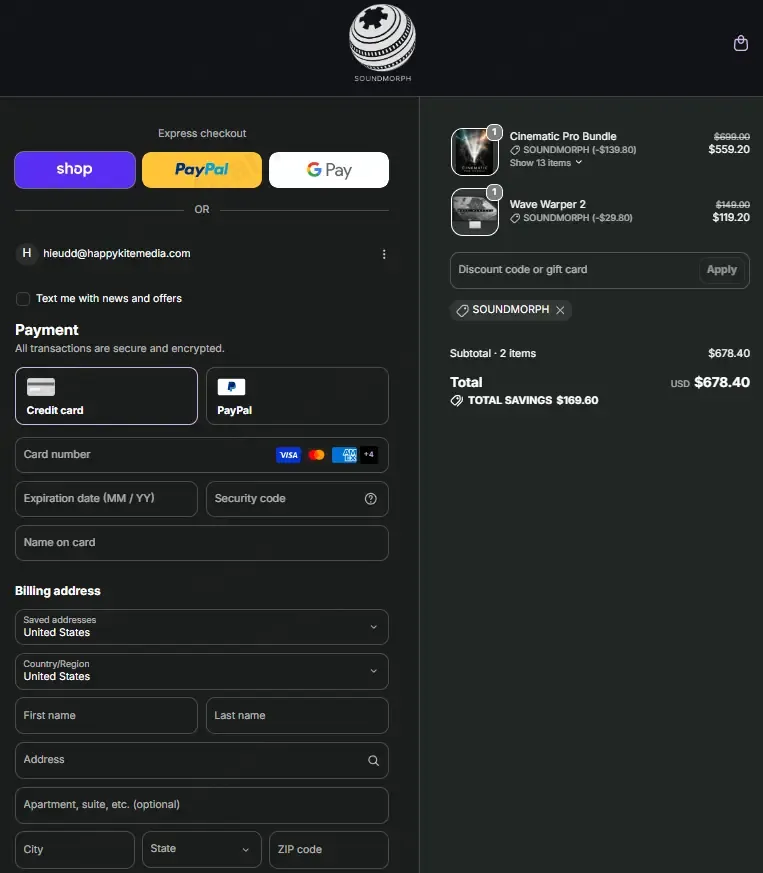Apply the discount code
Viewport: 763px width, 873px height.
tap(721, 270)
